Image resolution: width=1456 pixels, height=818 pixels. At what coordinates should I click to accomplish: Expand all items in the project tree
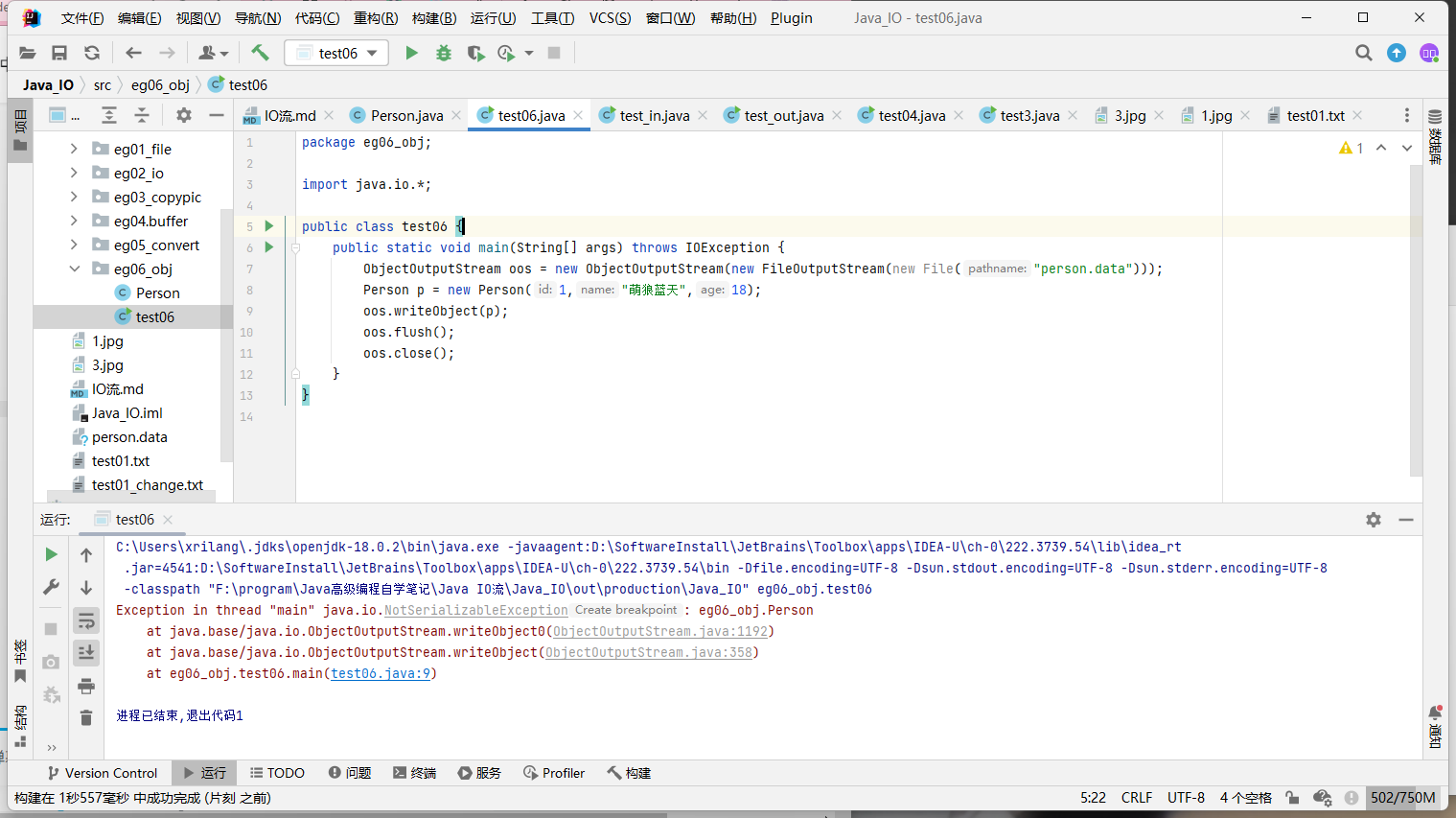click(109, 115)
